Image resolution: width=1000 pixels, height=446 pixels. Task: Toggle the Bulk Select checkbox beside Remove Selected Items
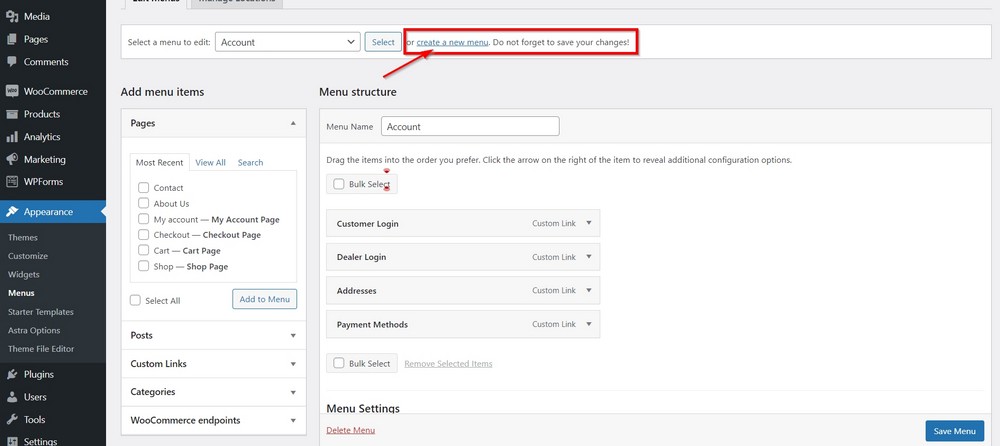(339, 364)
